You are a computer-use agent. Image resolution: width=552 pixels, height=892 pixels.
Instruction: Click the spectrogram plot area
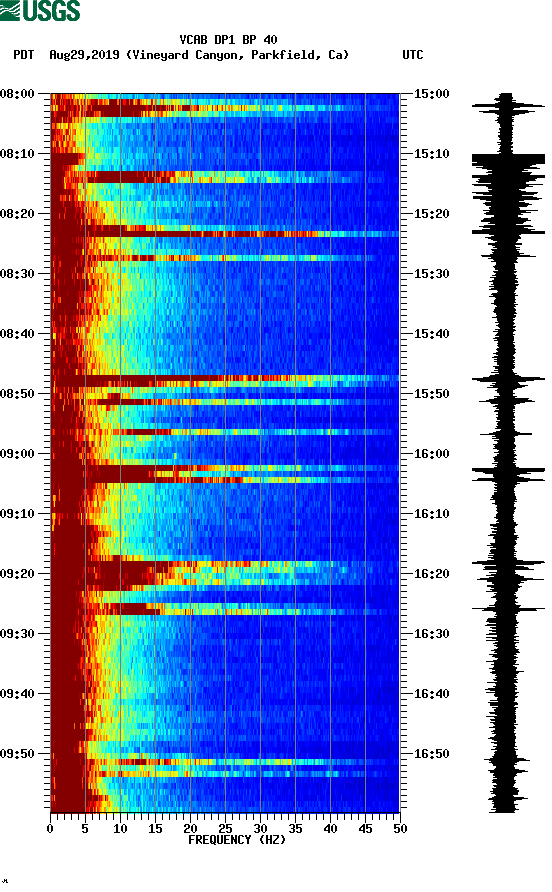[225, 453]
